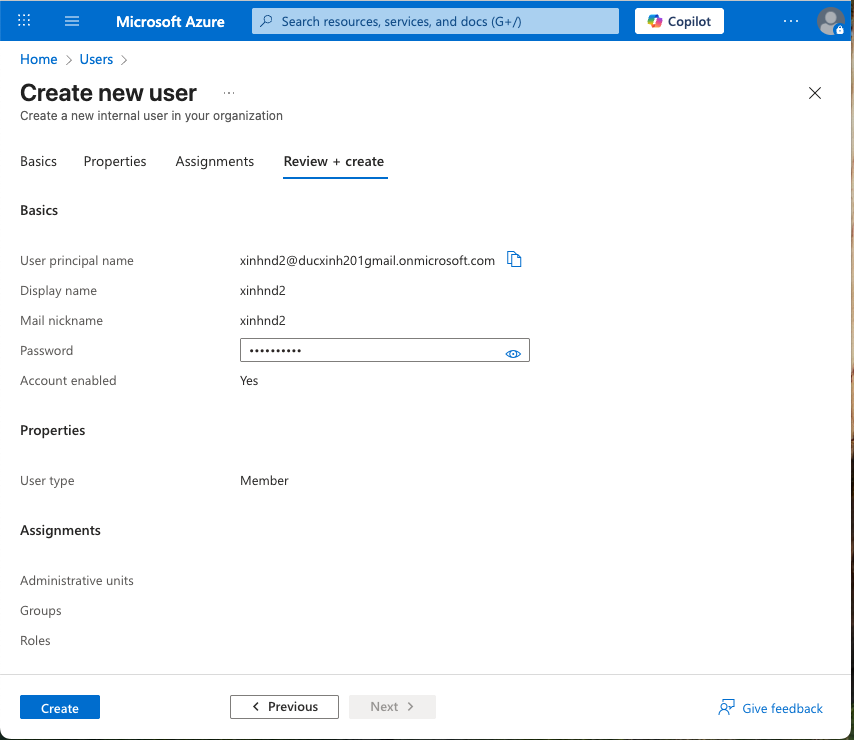The image size is (854, 740).
Task: Select the masked password field
Action: coord(370,350)
